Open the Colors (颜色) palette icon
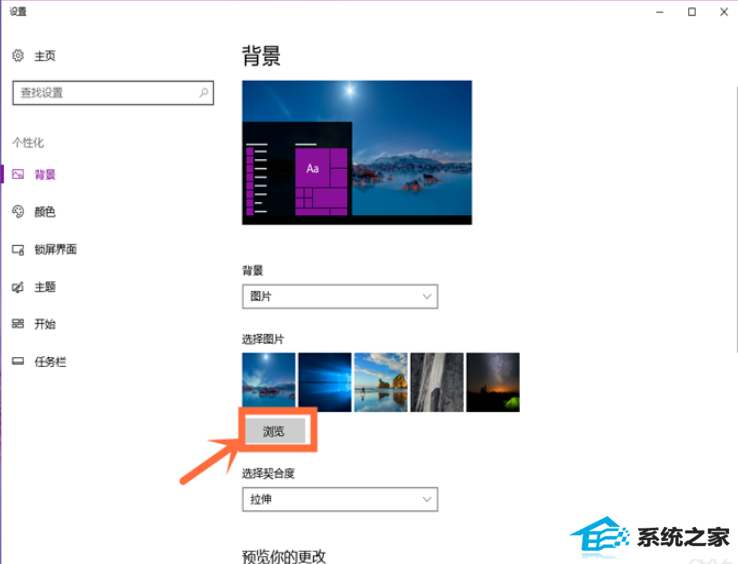The image size is (738, 564). (18, 212)
